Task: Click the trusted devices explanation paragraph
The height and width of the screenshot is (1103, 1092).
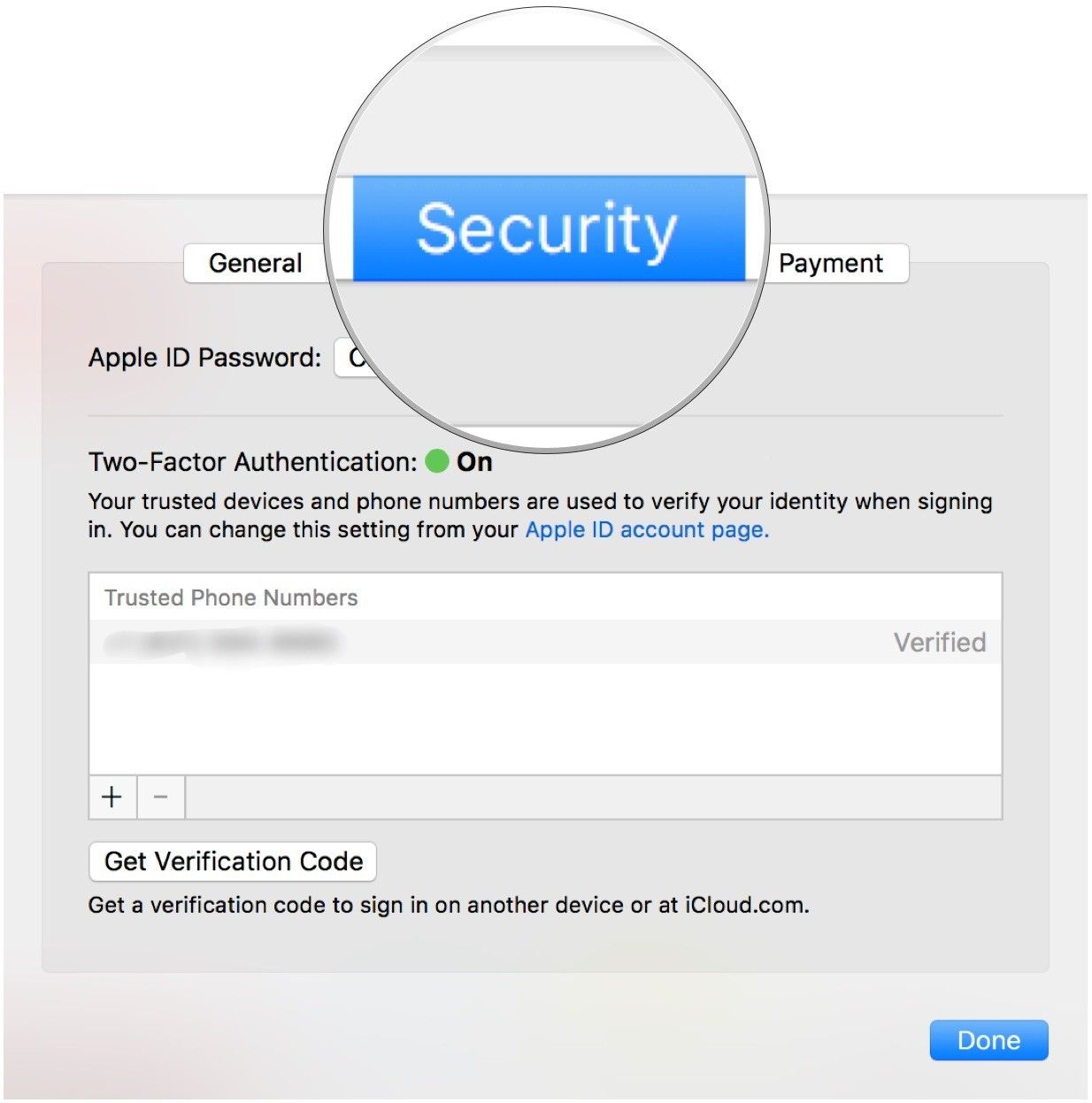Action: coord(540,515)
